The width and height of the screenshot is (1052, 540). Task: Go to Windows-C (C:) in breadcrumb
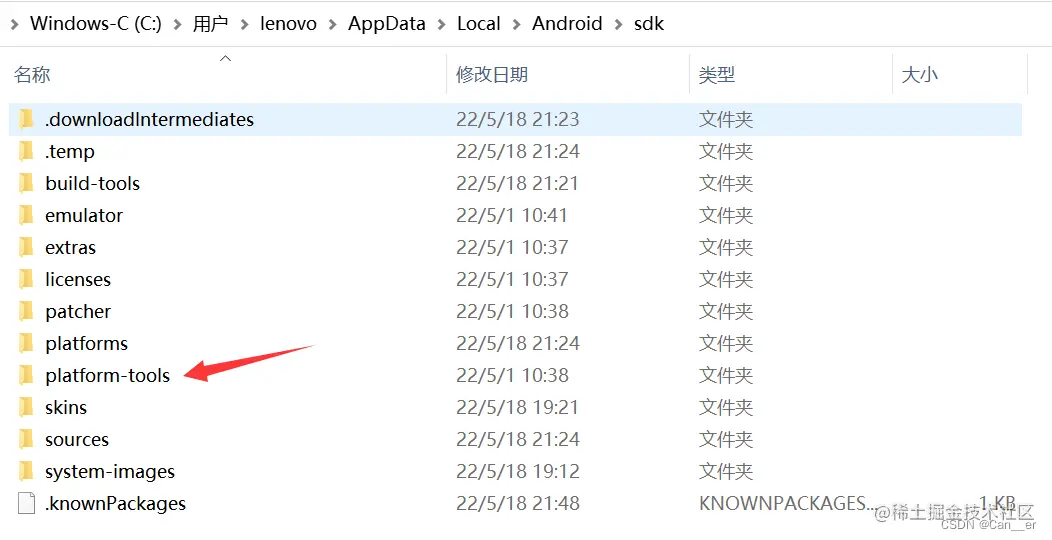click(x=96, y=24)
